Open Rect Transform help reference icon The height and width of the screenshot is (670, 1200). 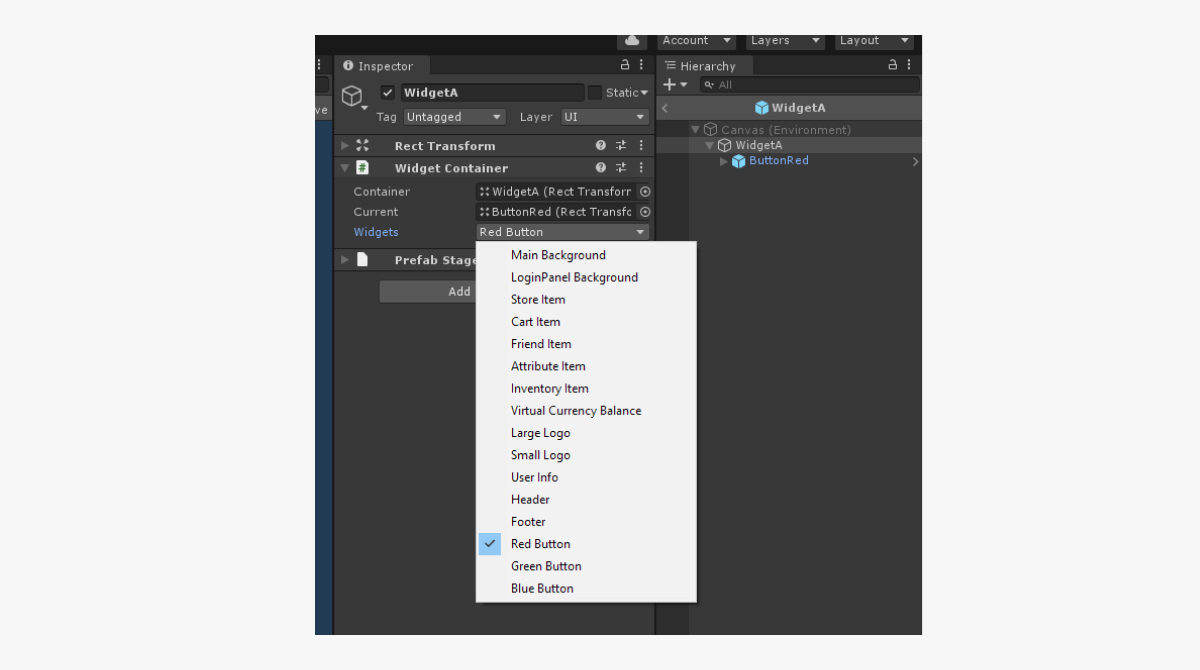tap(601, 145)
